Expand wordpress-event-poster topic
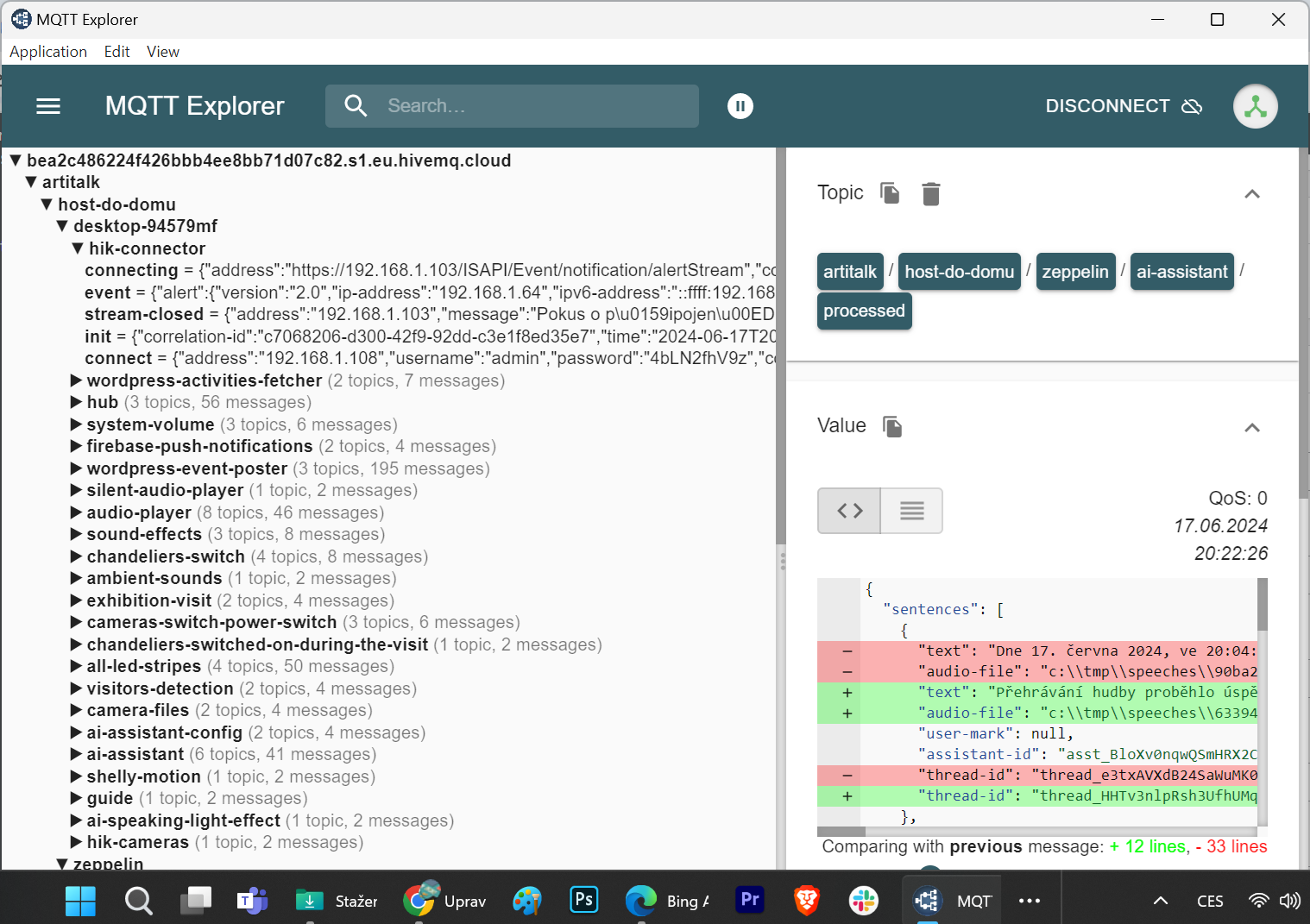Screen dimensions: 1310x924 (x=76, y=468)
